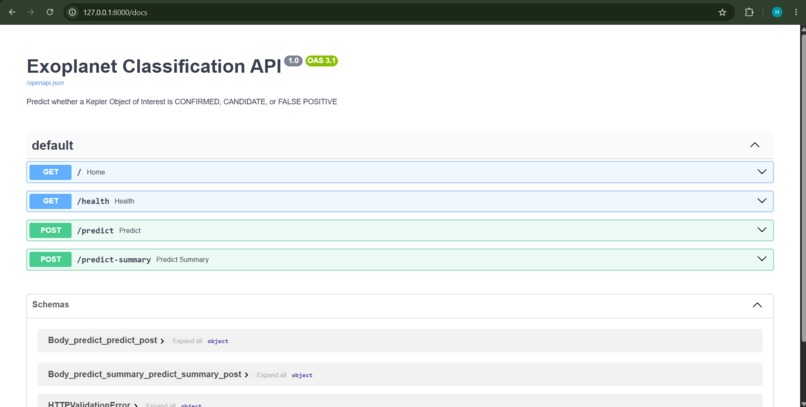Bookmark this page with the star icon

(722, 12)
